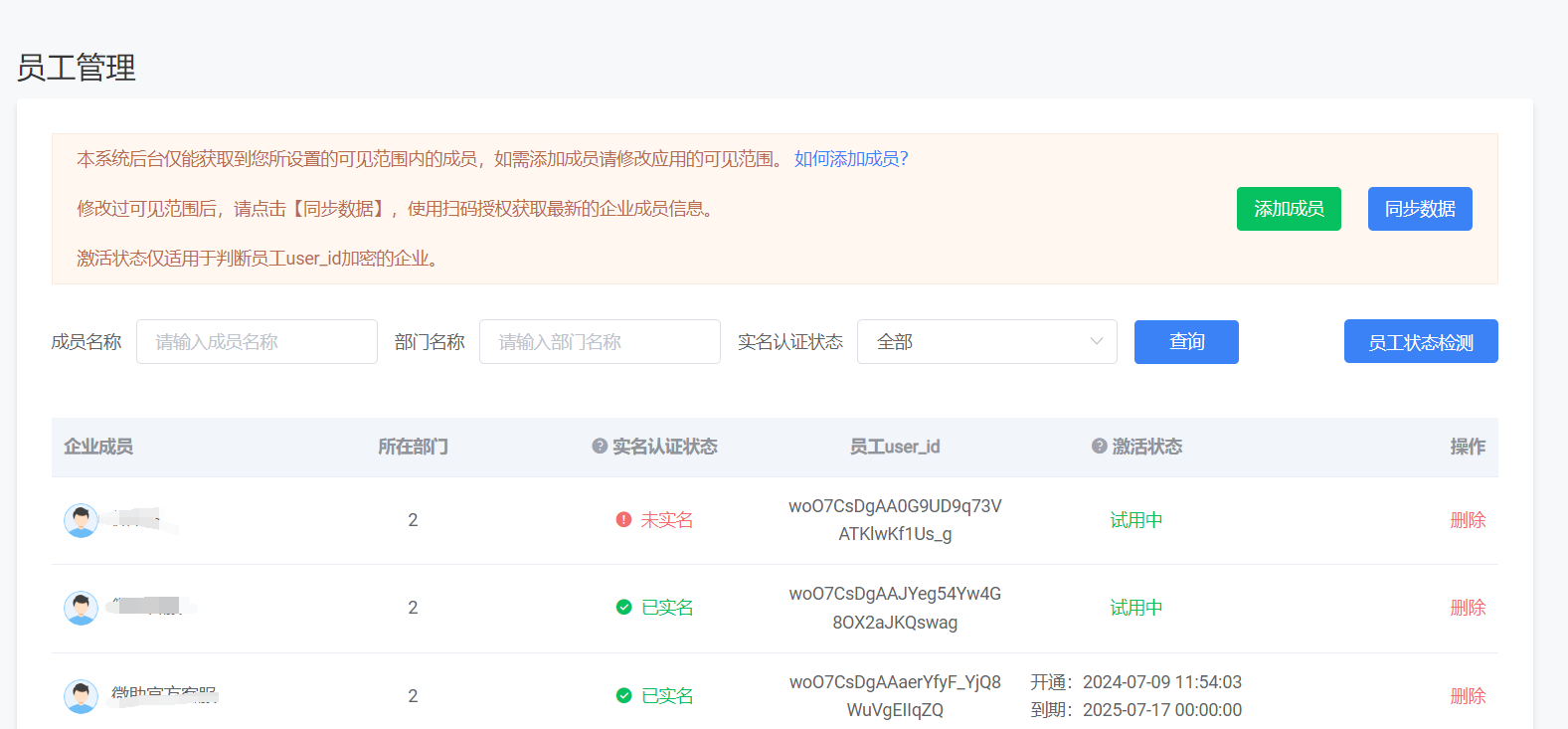Open the 实名认证状态 dropdown showing 全部
The width and height of the screenshot is (1568, 729).
pos(987,342)
